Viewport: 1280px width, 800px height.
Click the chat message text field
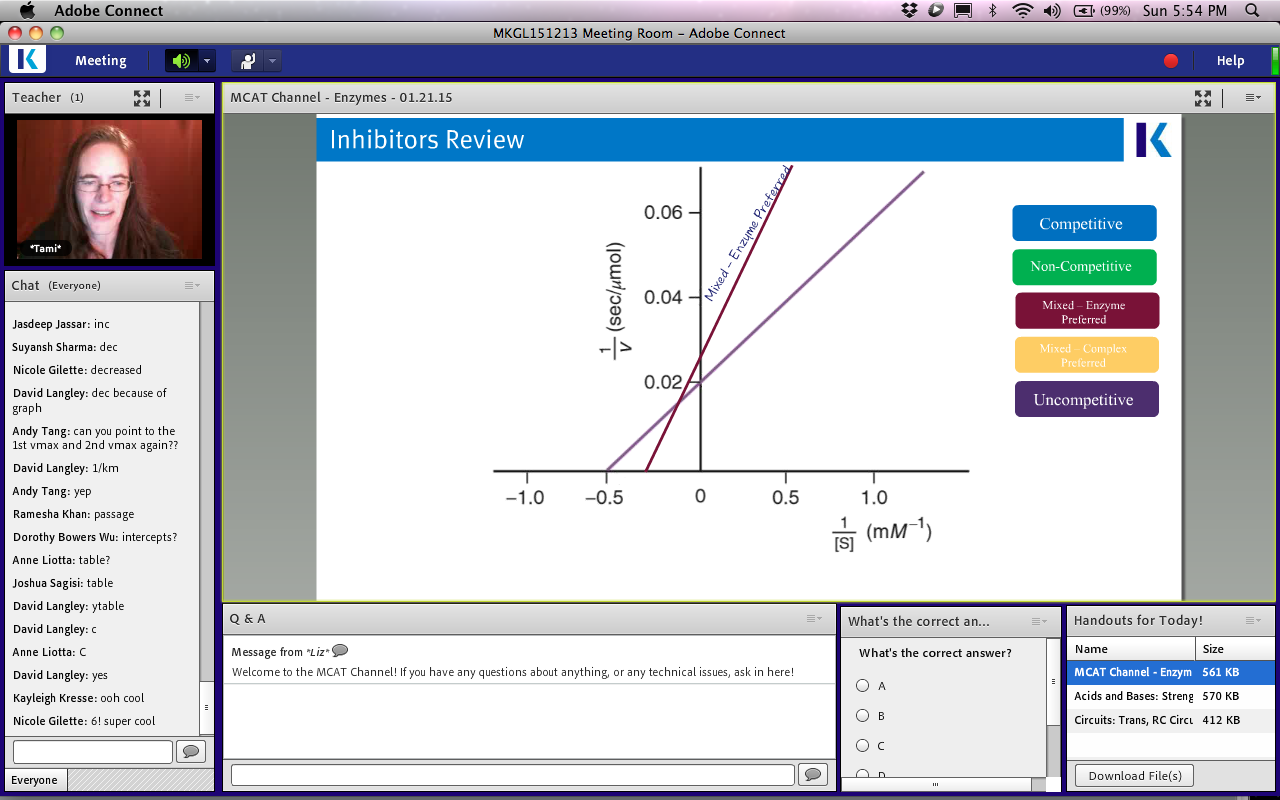coord(92,751)
